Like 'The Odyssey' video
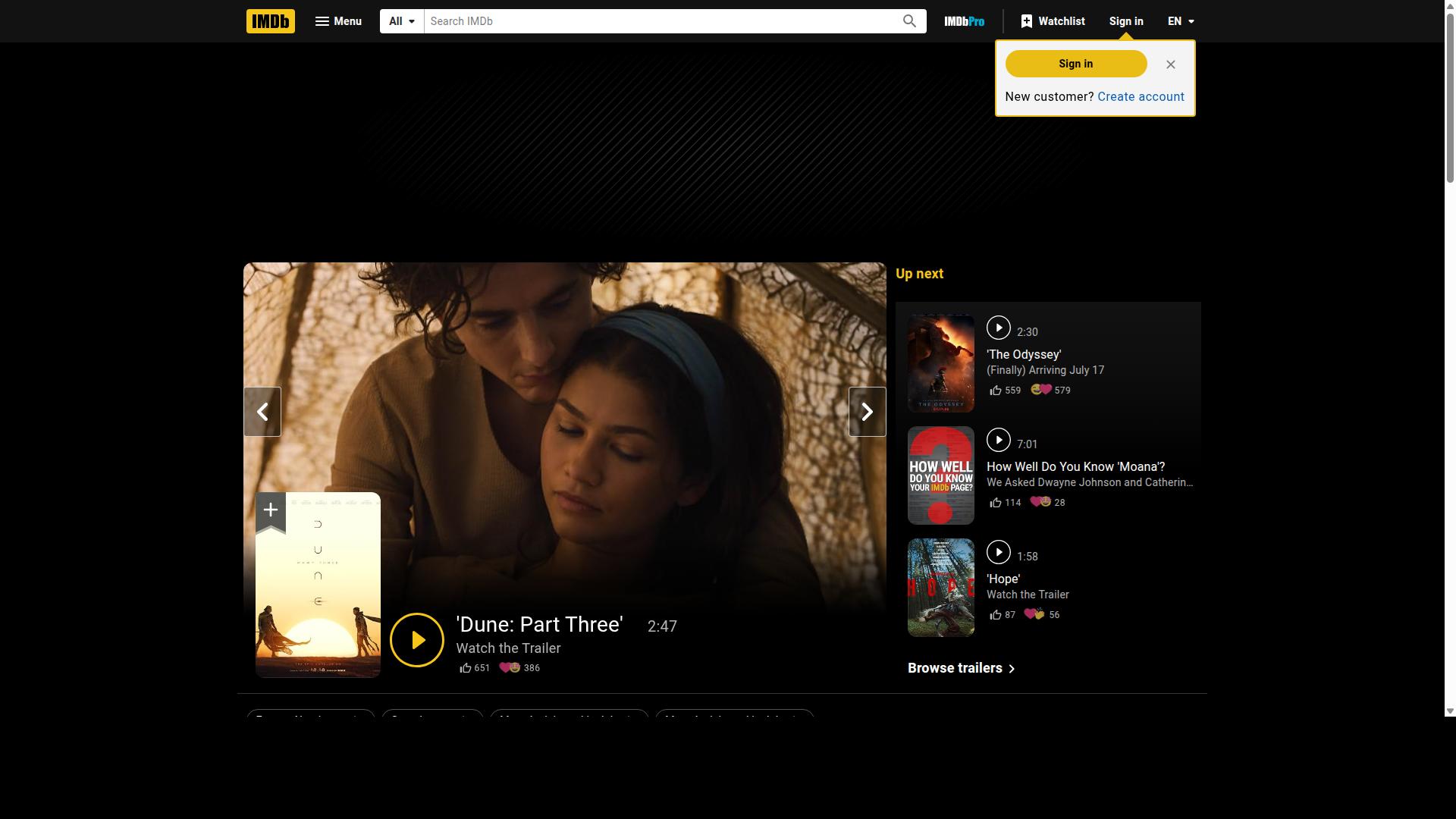This screenshot has height=819, width=1456. 1005,391
